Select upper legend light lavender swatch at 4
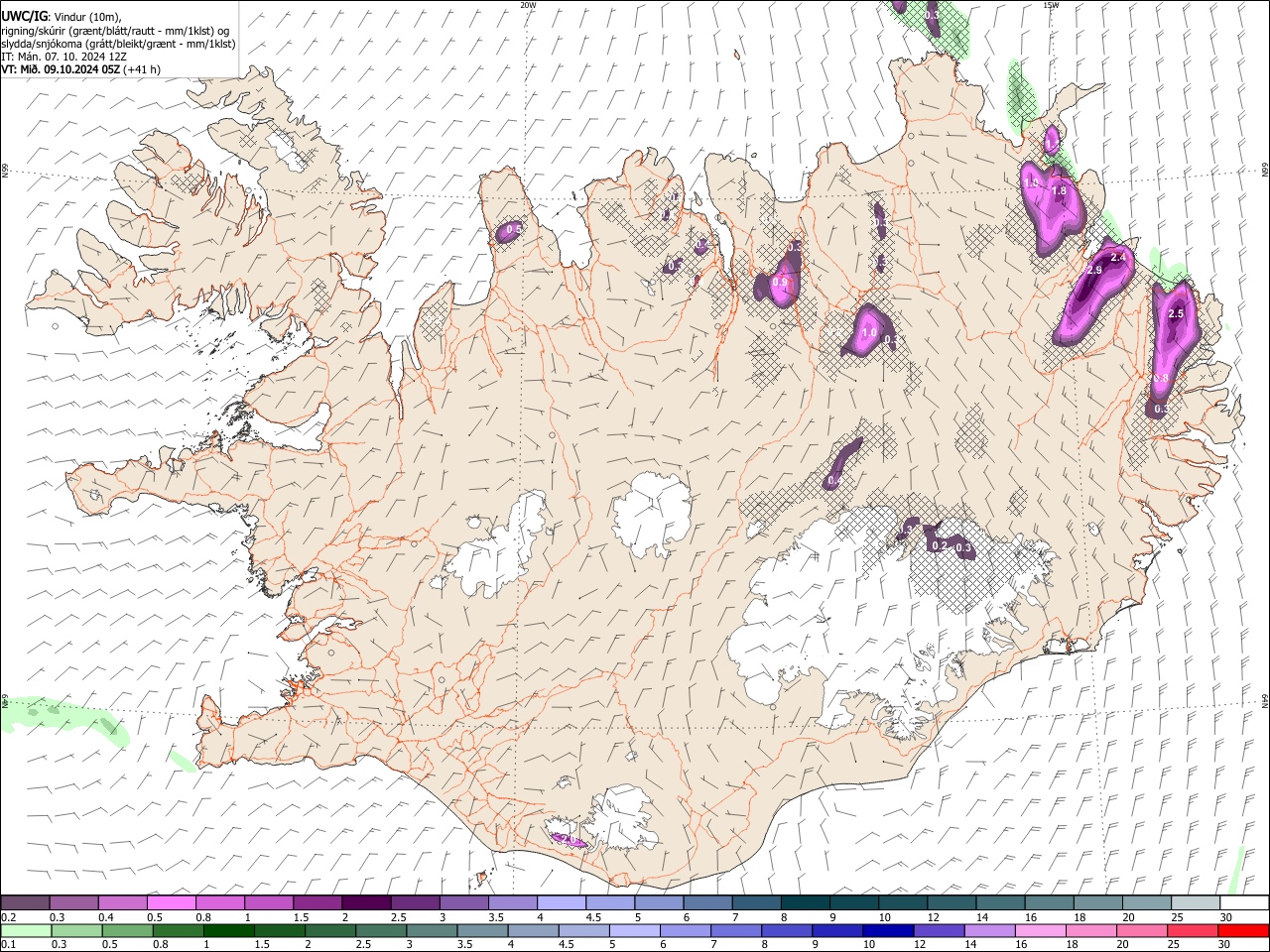 tap(561, 903)
